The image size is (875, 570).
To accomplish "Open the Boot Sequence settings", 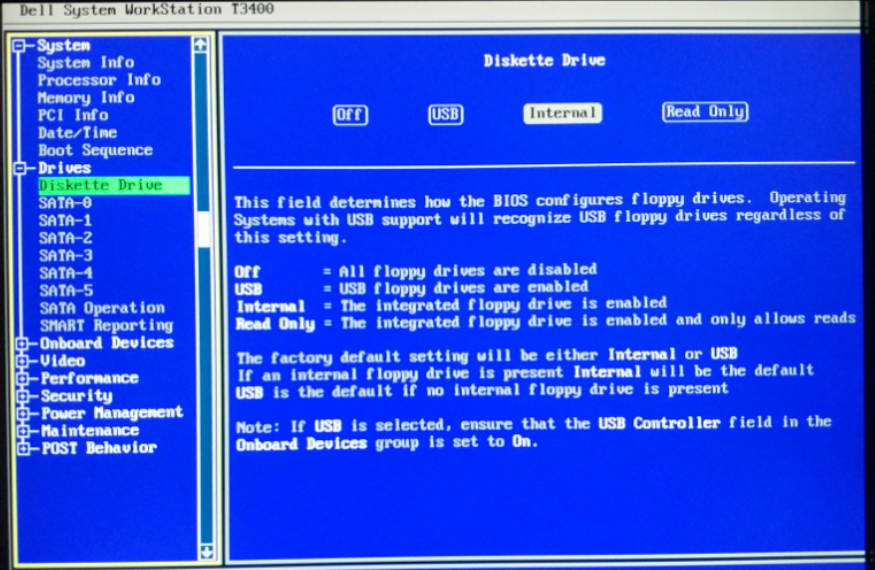I will click(95, 150).
